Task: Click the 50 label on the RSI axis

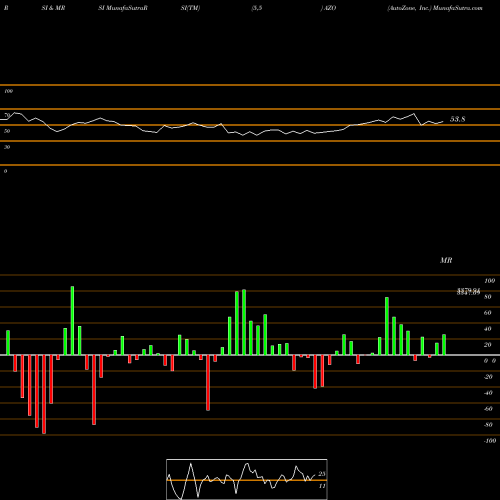Action: (7, 131)
